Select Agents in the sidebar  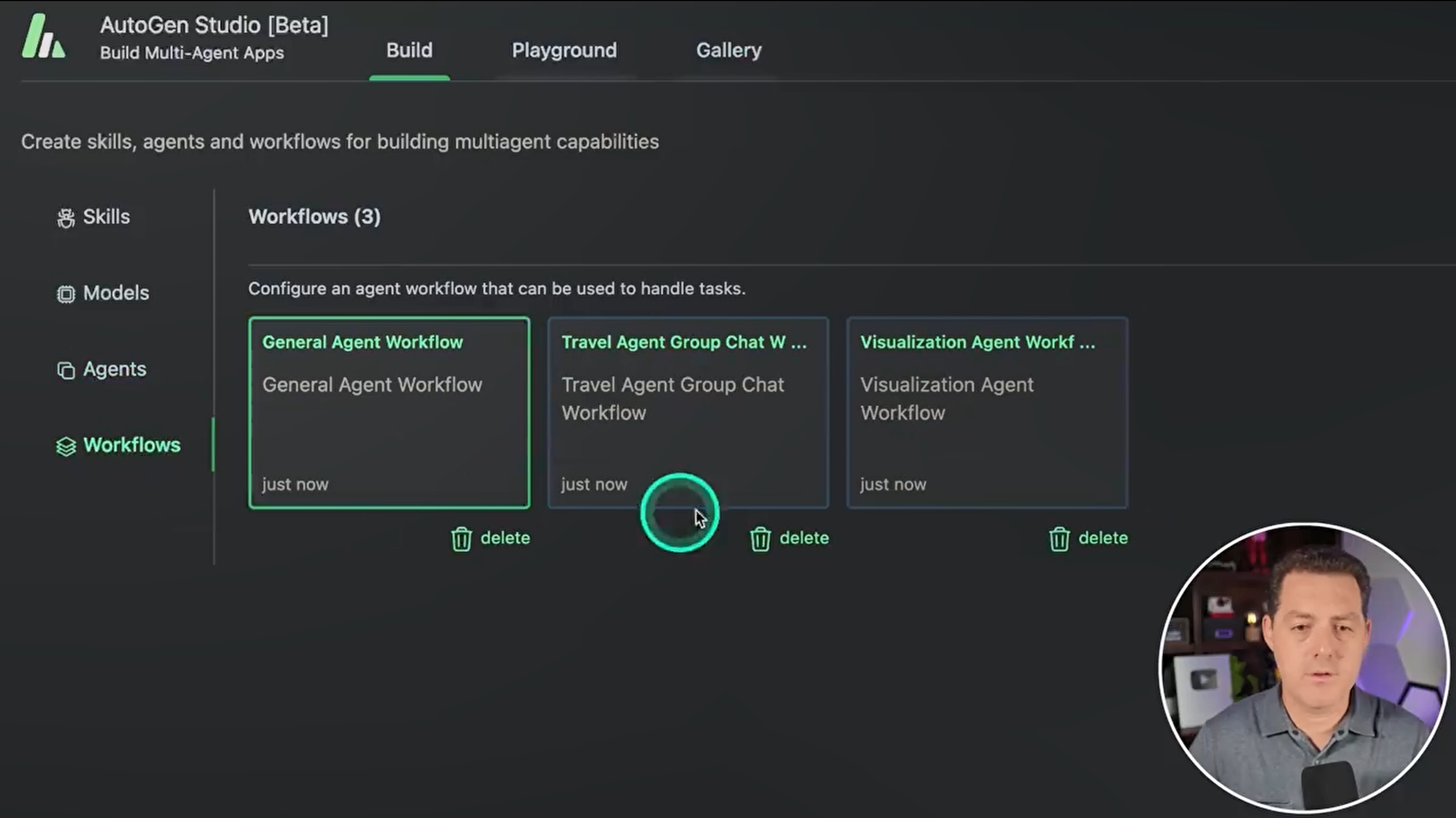115,369
